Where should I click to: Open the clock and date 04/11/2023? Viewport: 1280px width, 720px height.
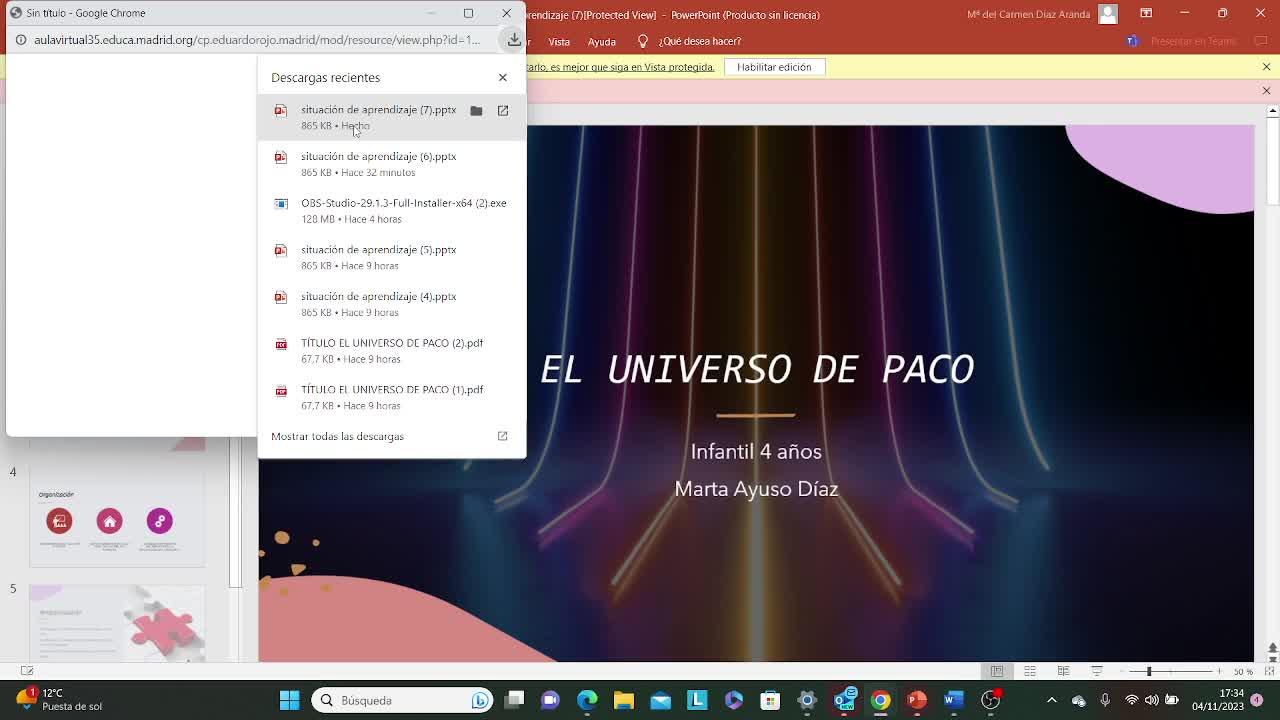coord(1218,700)
